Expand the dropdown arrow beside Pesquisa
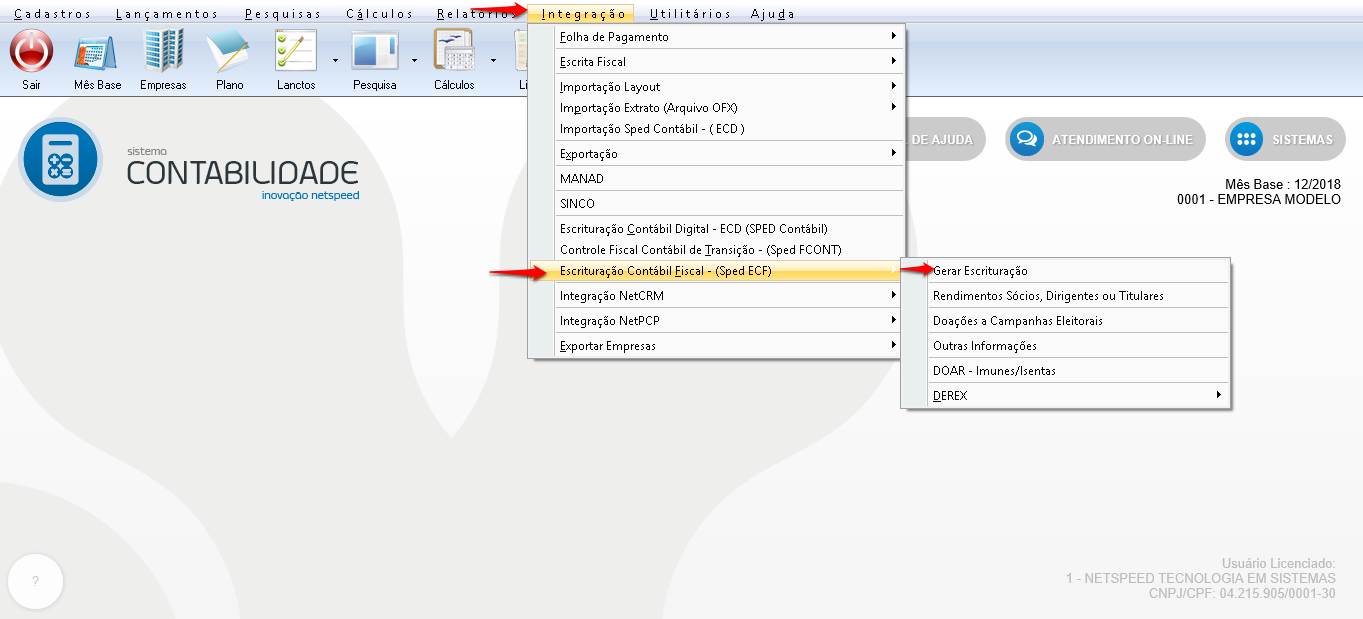This screenshot has height=619, width=1363. tap(414, 60)
